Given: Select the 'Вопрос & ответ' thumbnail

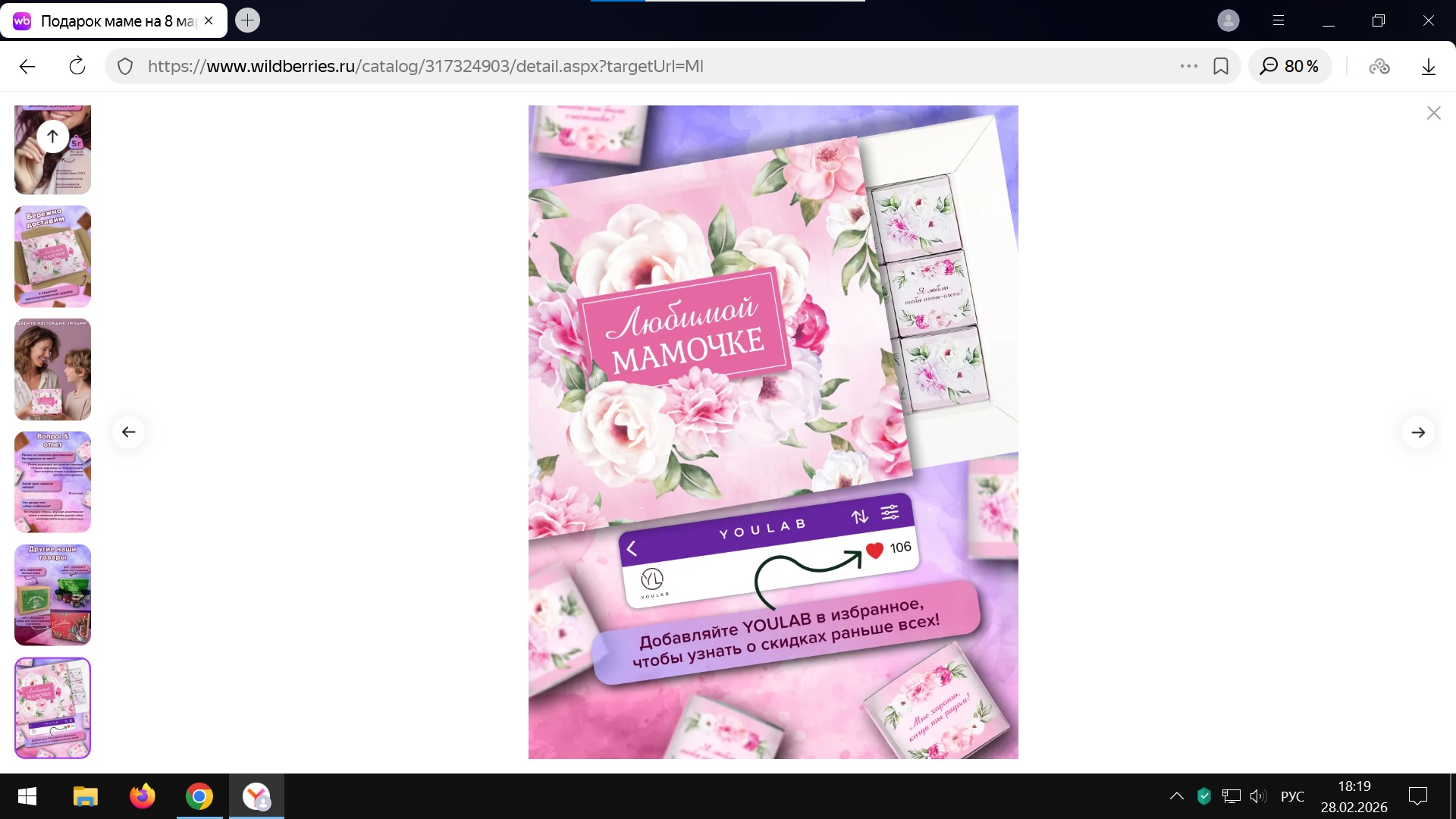Looking at the screenshot, I should [x=52, y=482].
